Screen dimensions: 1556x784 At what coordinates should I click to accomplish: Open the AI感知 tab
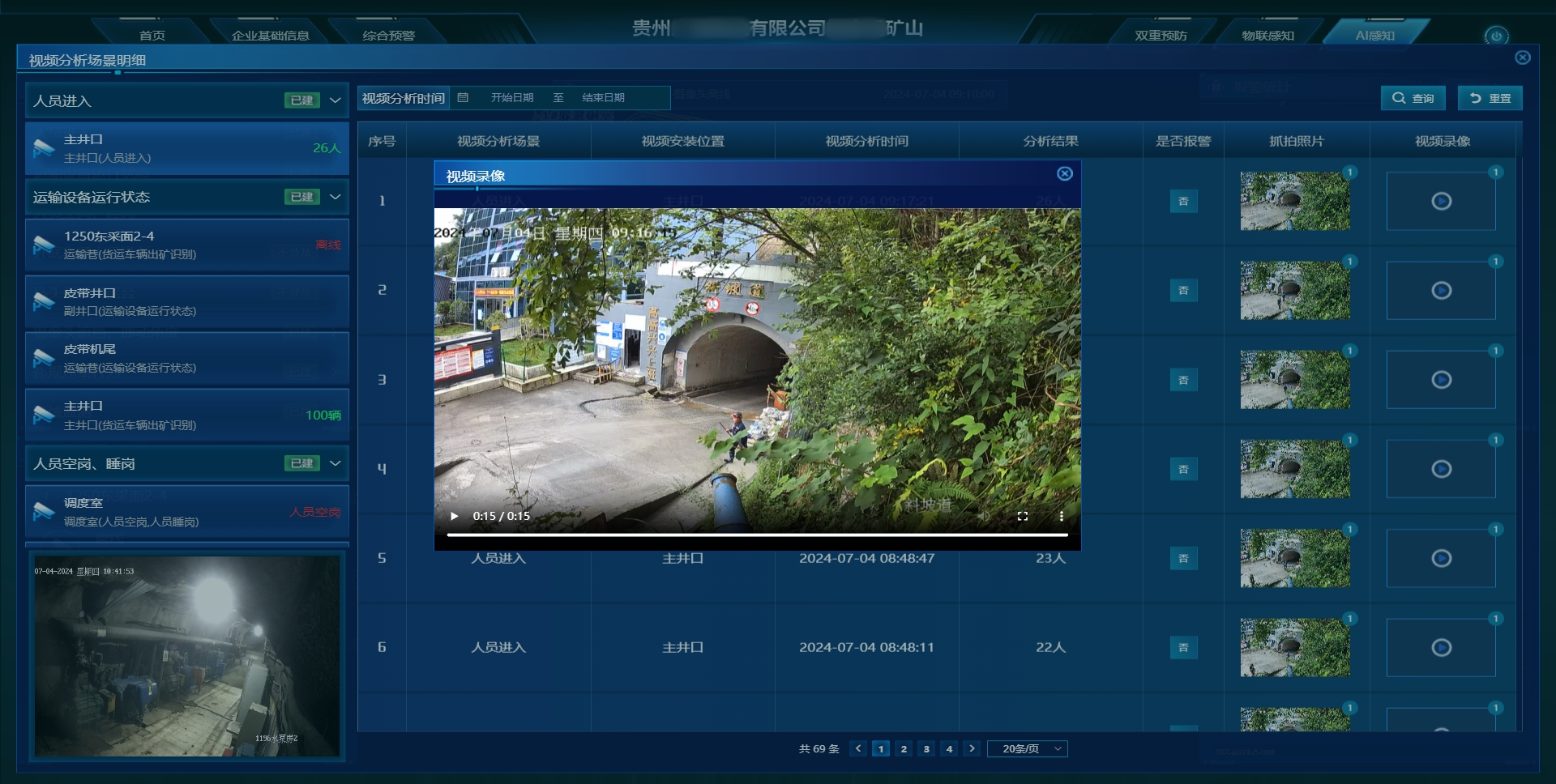(1374, 36)
